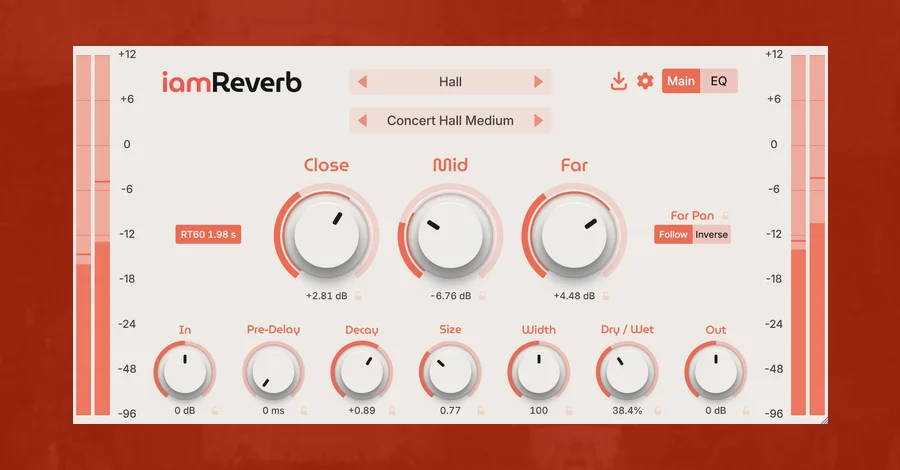900x470 pixels.
Task: Click the Decay knob
Action: [362, 371]
